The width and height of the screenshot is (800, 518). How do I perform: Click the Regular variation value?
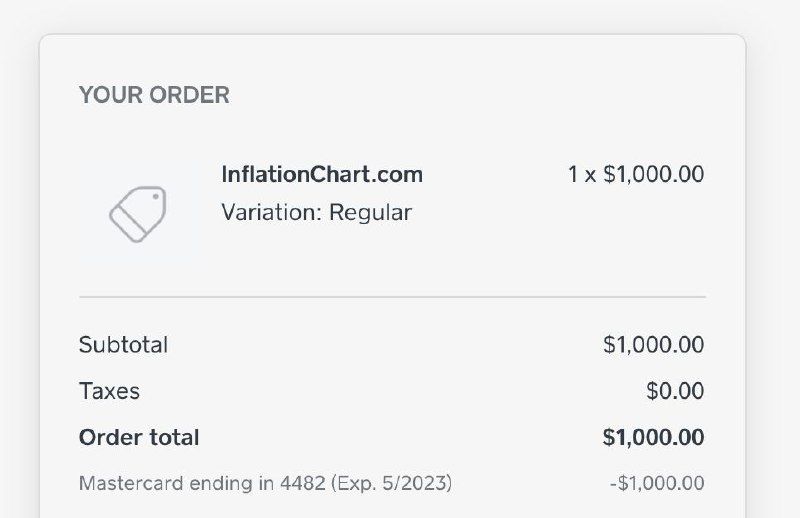(x=370, y=213)
